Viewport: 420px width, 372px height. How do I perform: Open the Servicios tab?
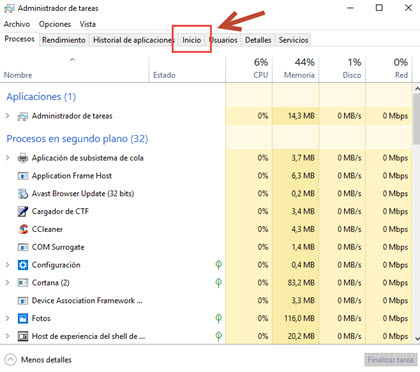[x=293, y=40]
